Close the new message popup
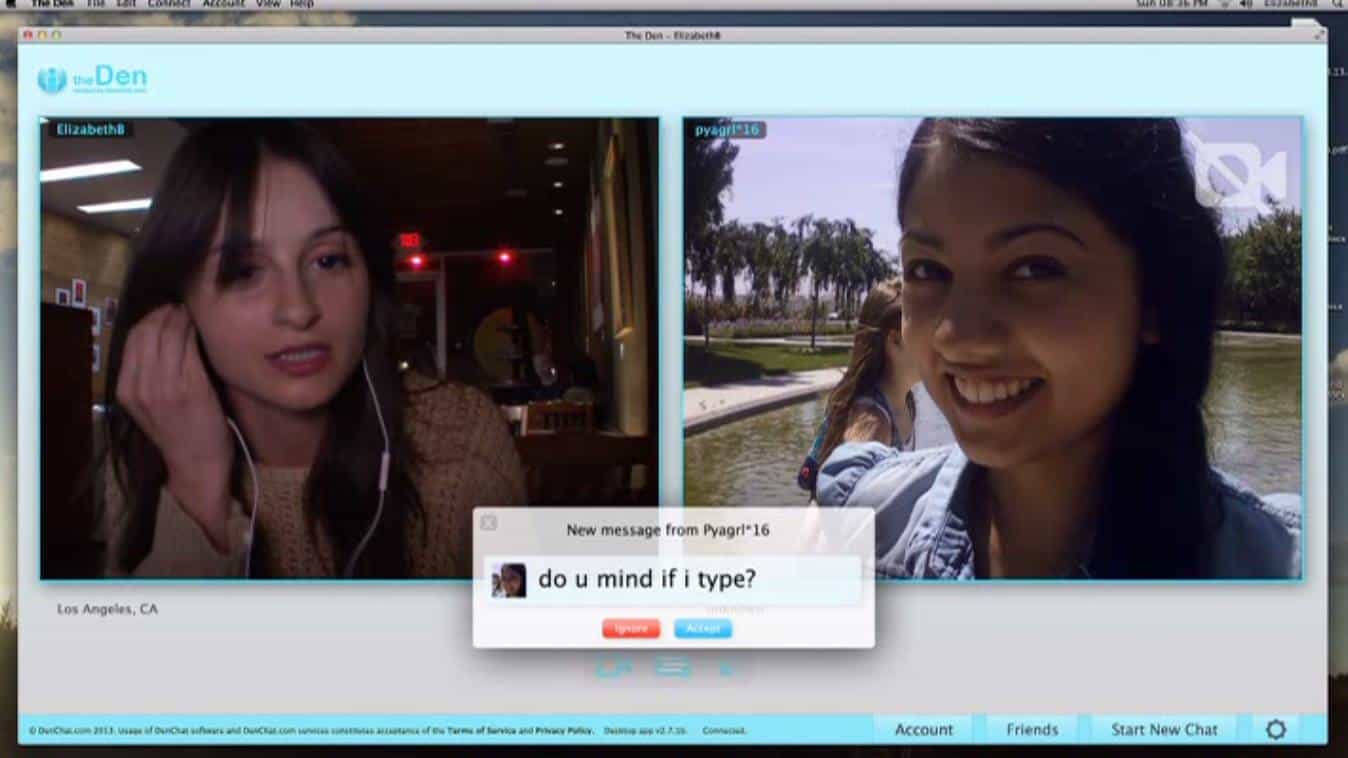Viewport: 1348px width, 758px height. pyautogui.click(x=488, y=523)
